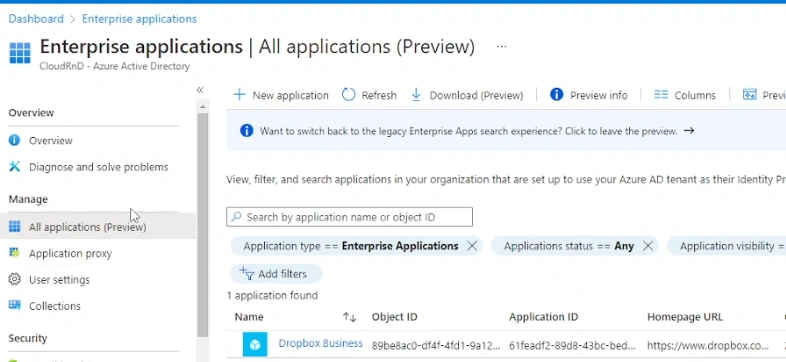Image resolution: width=786 pixels, height=362 pixels.
Task: Collapse the sidebar with double chevron
Action: 200,90
